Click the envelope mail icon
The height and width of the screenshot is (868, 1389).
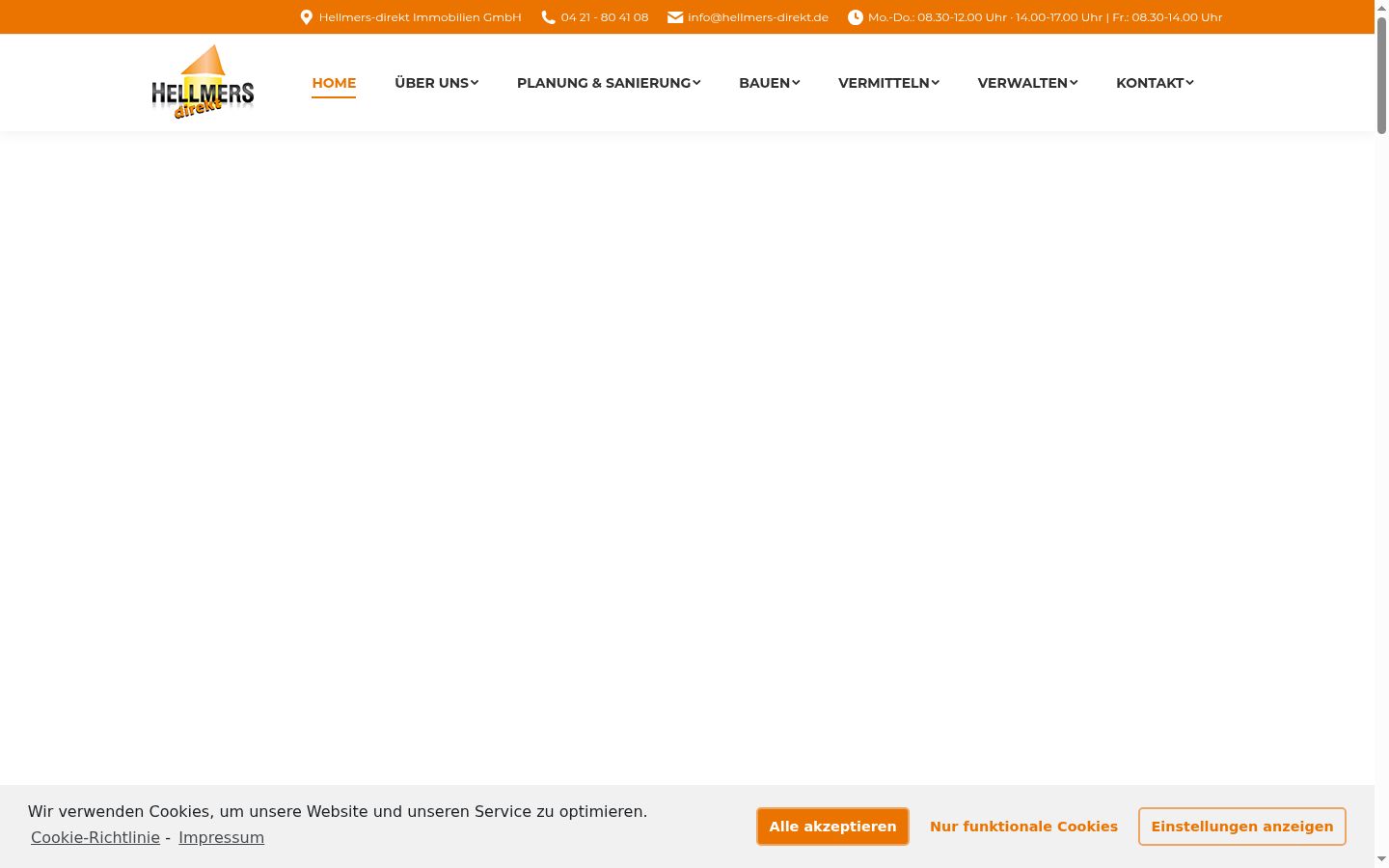pyautogui.click(x=675, y=17)
